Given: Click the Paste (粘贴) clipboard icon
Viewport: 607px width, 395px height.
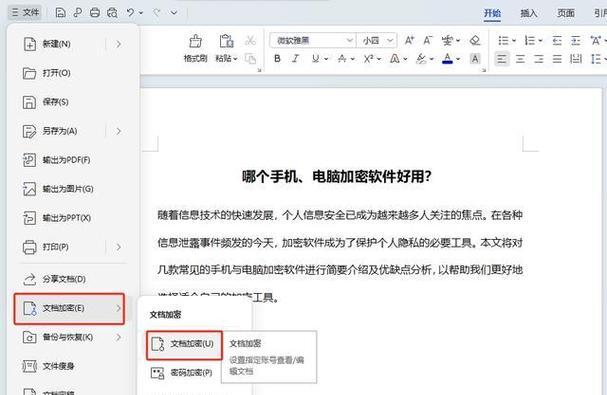Looking at the screenshot, I should pyautogui.click(x=226, y=41).
